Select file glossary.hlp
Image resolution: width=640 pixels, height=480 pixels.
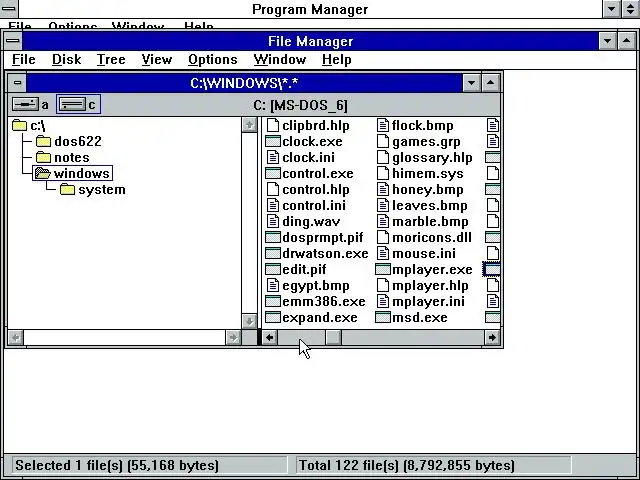click(432, 158)
